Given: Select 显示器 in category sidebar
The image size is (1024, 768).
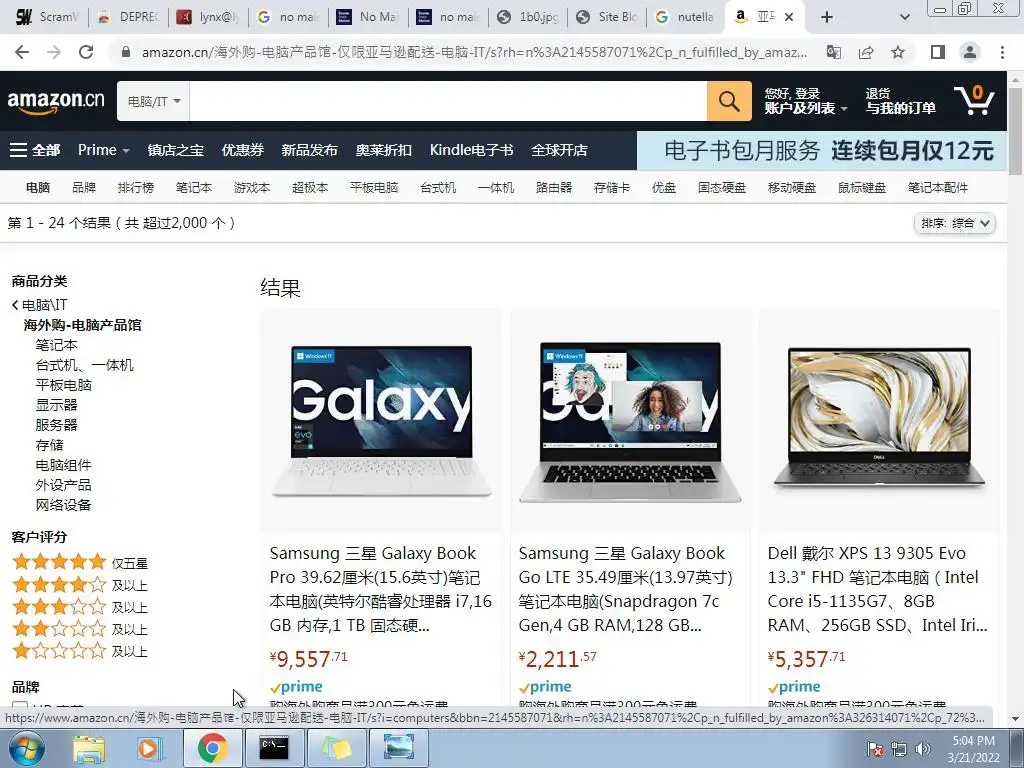Looking at the screenshot, I should (56, 405).
